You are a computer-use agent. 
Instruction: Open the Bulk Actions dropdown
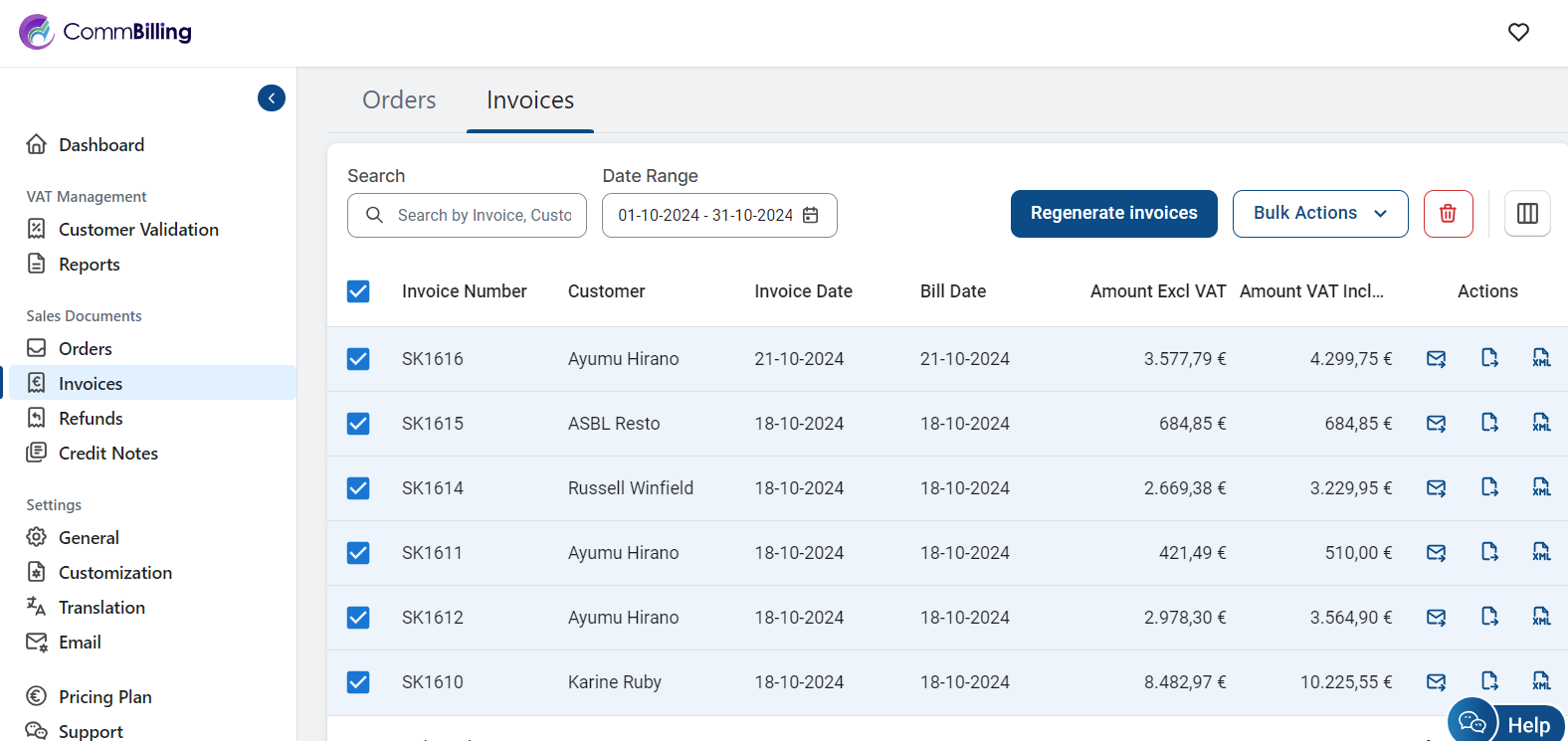click(x=1319, y=214)
